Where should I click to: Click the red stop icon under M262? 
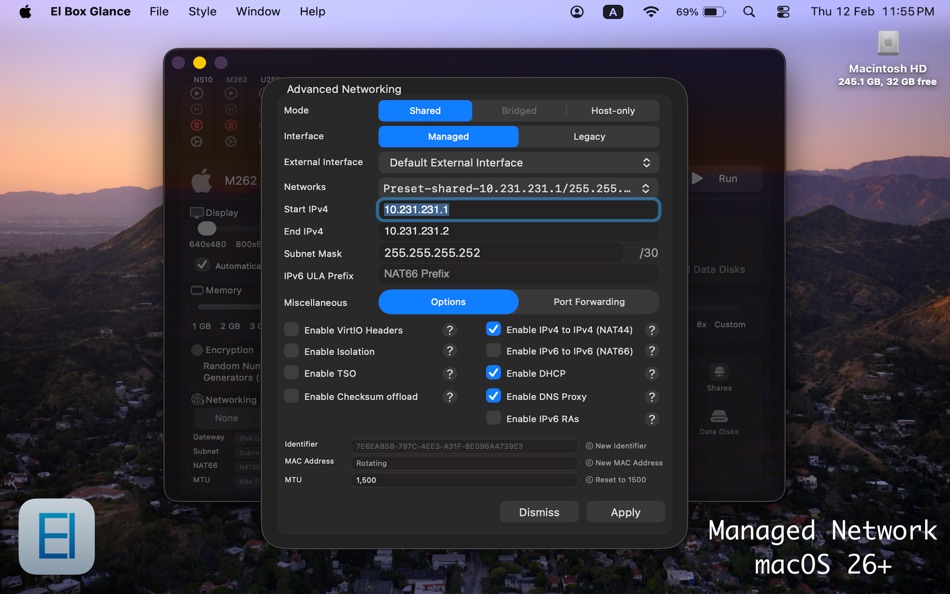231,124
